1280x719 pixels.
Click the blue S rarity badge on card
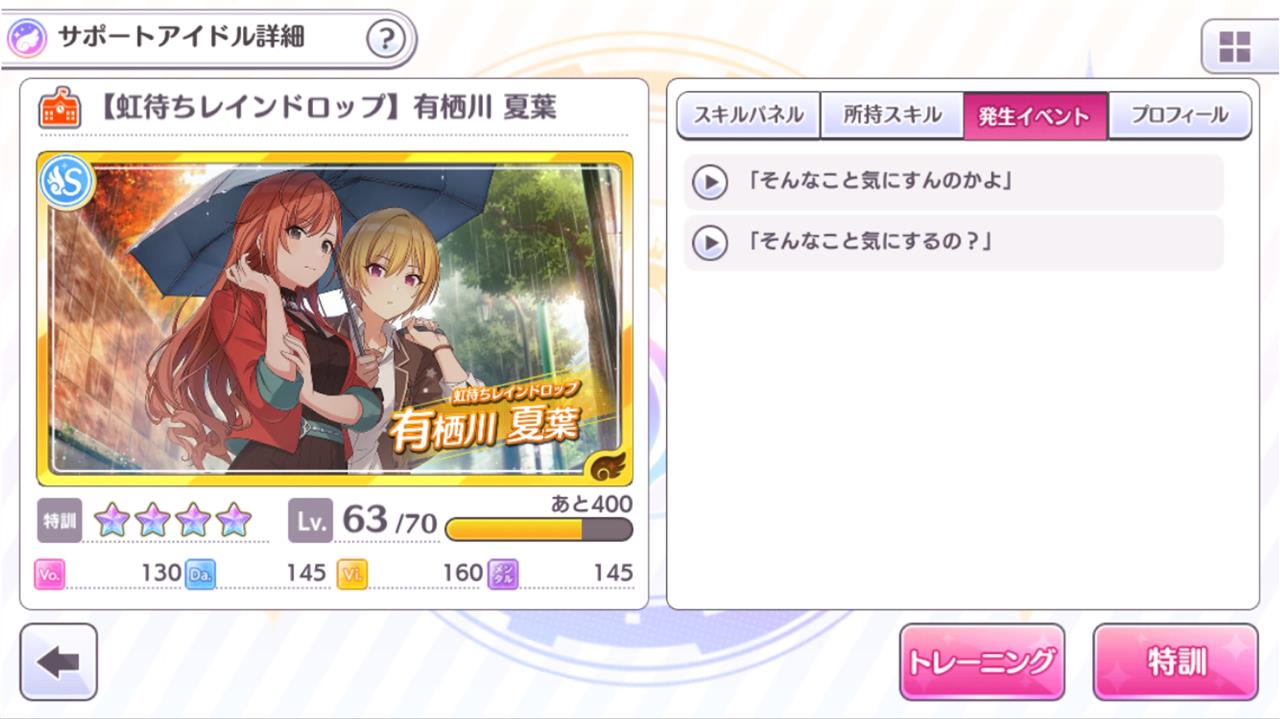(x=67, y=182)
